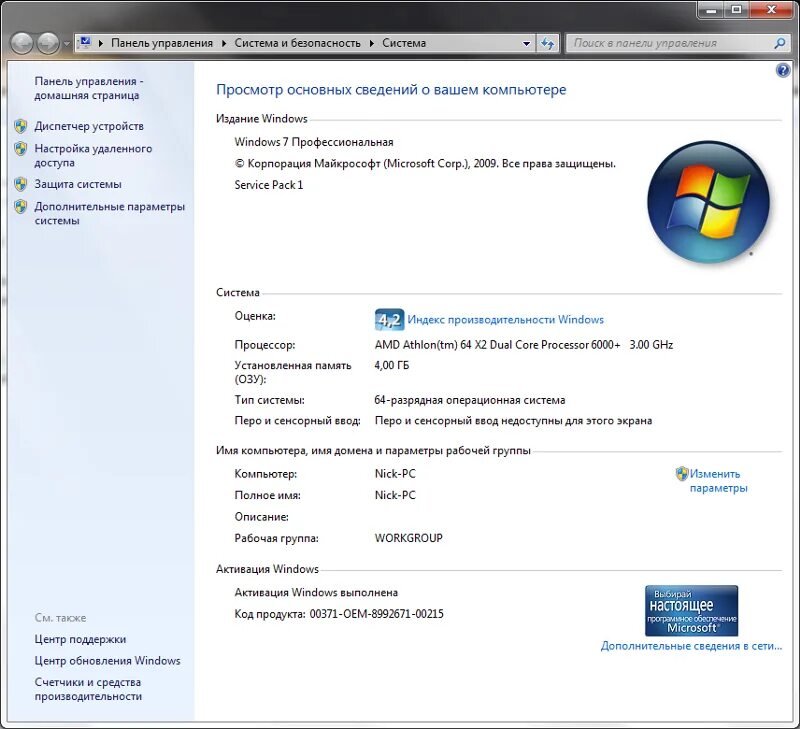The height and width of the screenshot is (729, 800).
Task: Click shield icon beside Дополнительные параметры системы
Action: [21, 207]
